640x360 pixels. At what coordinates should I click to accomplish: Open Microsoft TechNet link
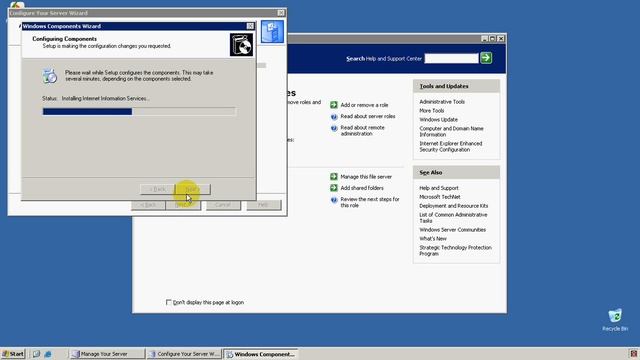(440, 197)
